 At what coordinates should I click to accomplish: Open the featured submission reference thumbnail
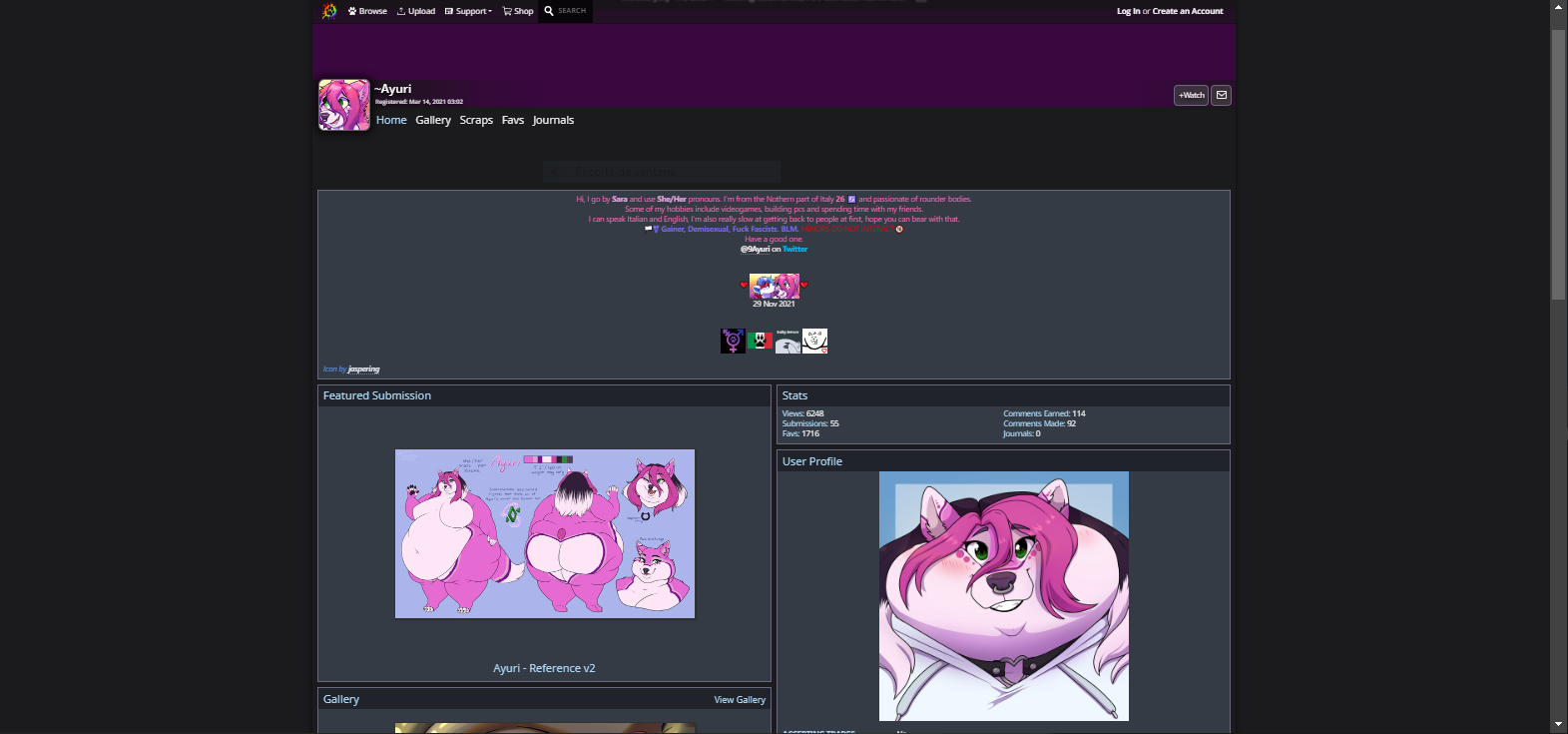545,533
